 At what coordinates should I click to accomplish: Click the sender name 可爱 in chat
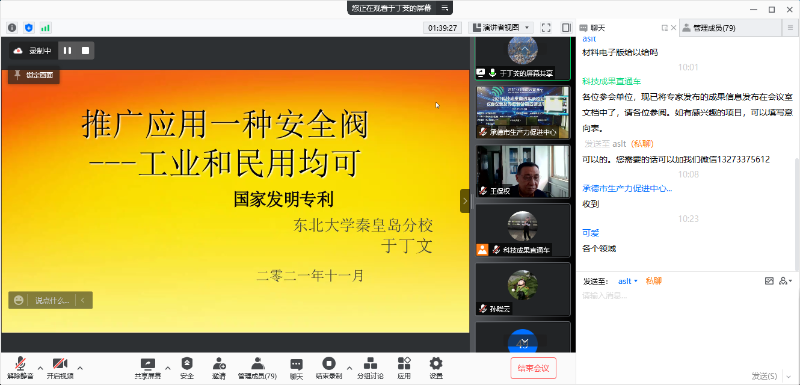coord(590,233)
